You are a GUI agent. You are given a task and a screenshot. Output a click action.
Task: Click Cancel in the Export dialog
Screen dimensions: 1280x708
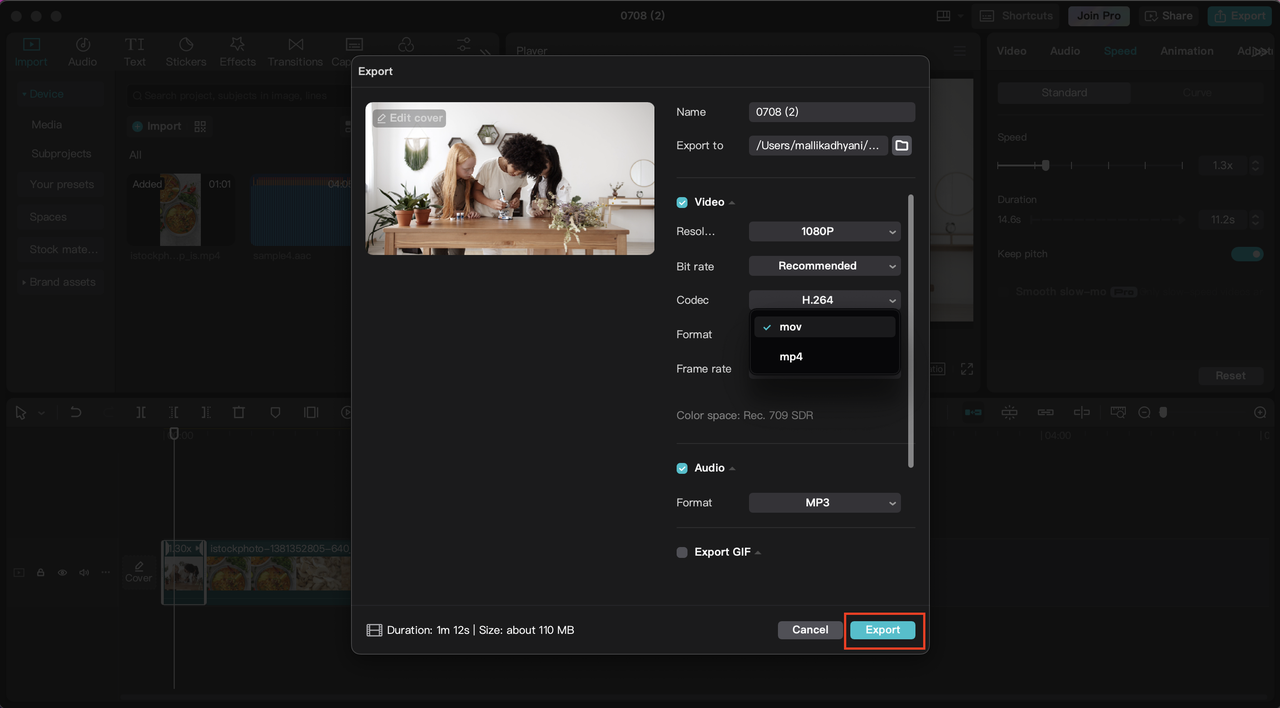point(810,630)
